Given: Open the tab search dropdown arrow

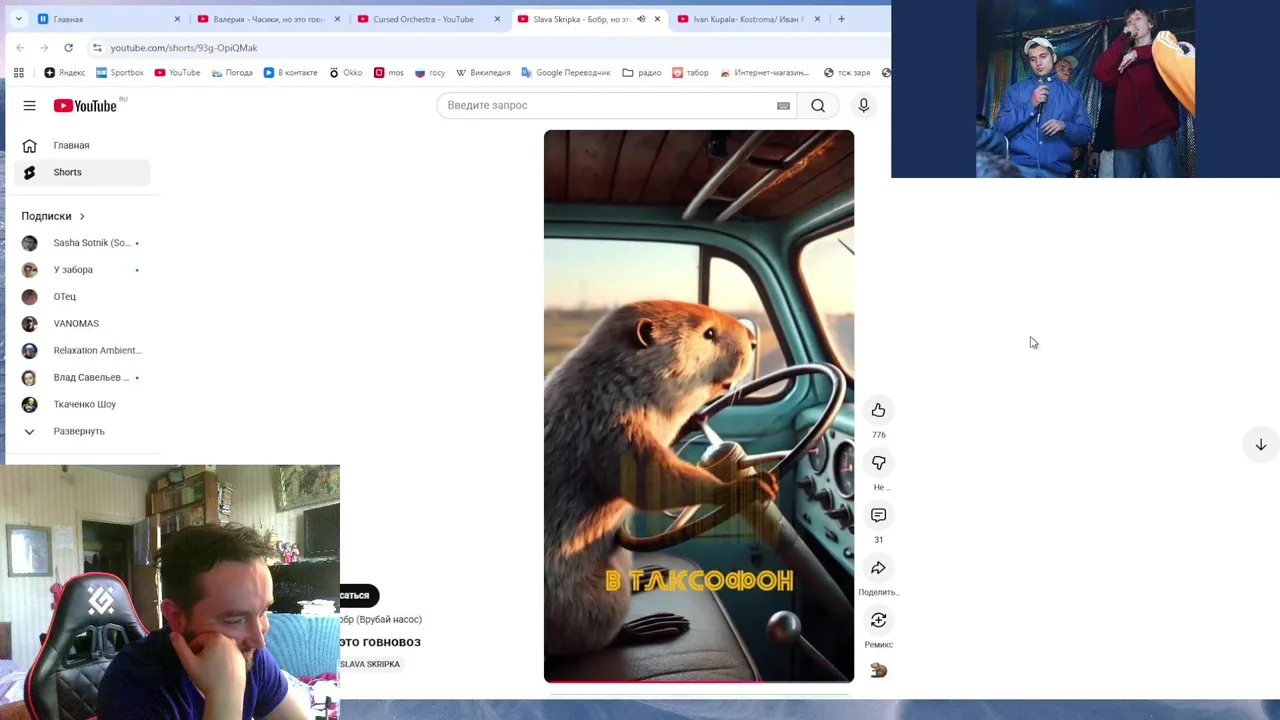Looking at the screenshot, I should click(x=18, y=19).
